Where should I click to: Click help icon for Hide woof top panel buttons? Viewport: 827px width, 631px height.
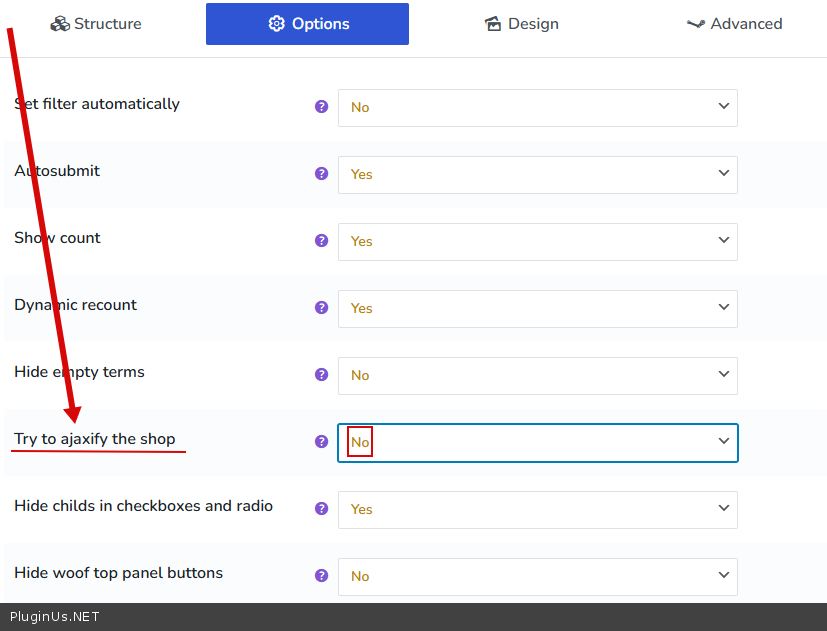pos(321,575)
